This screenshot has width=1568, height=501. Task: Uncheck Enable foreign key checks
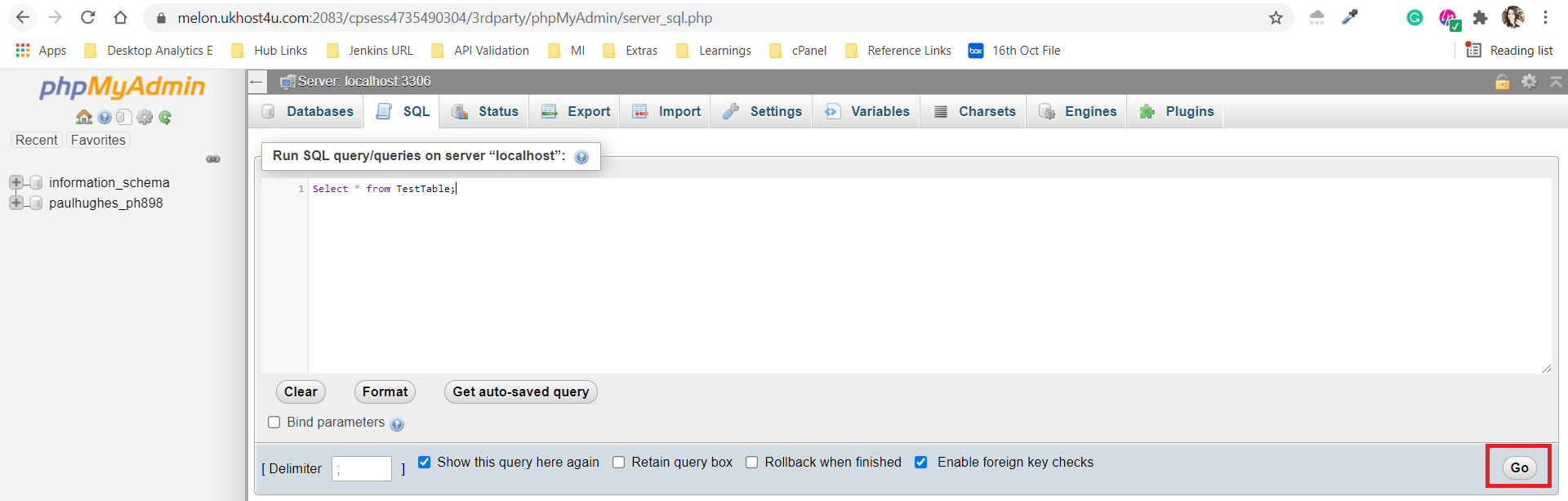tap(921, 463)
